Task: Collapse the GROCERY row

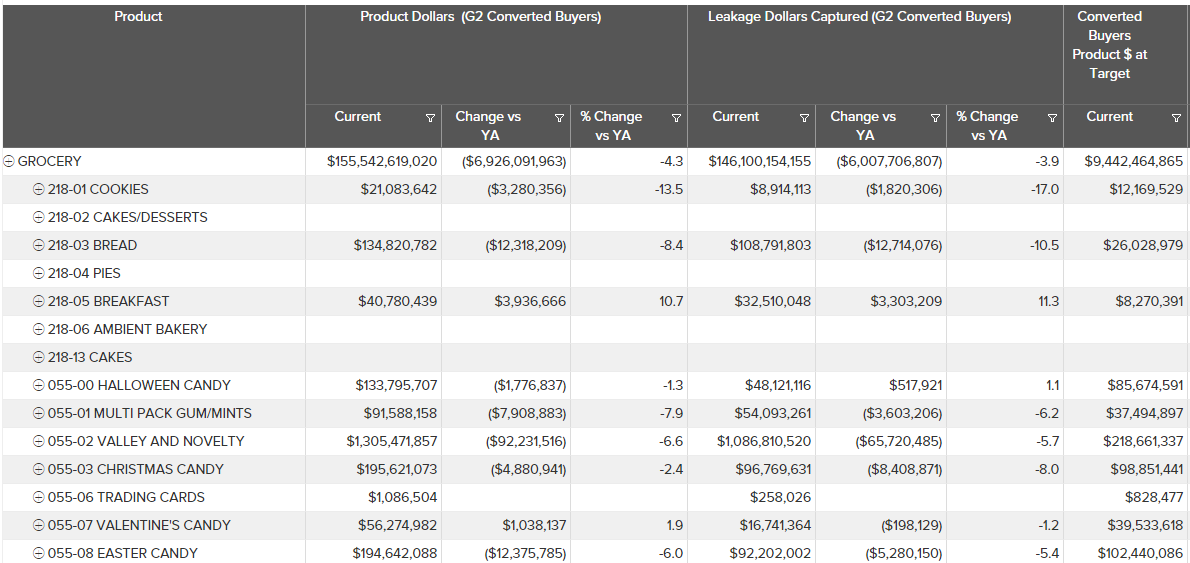Action: [x=9, y=161]
